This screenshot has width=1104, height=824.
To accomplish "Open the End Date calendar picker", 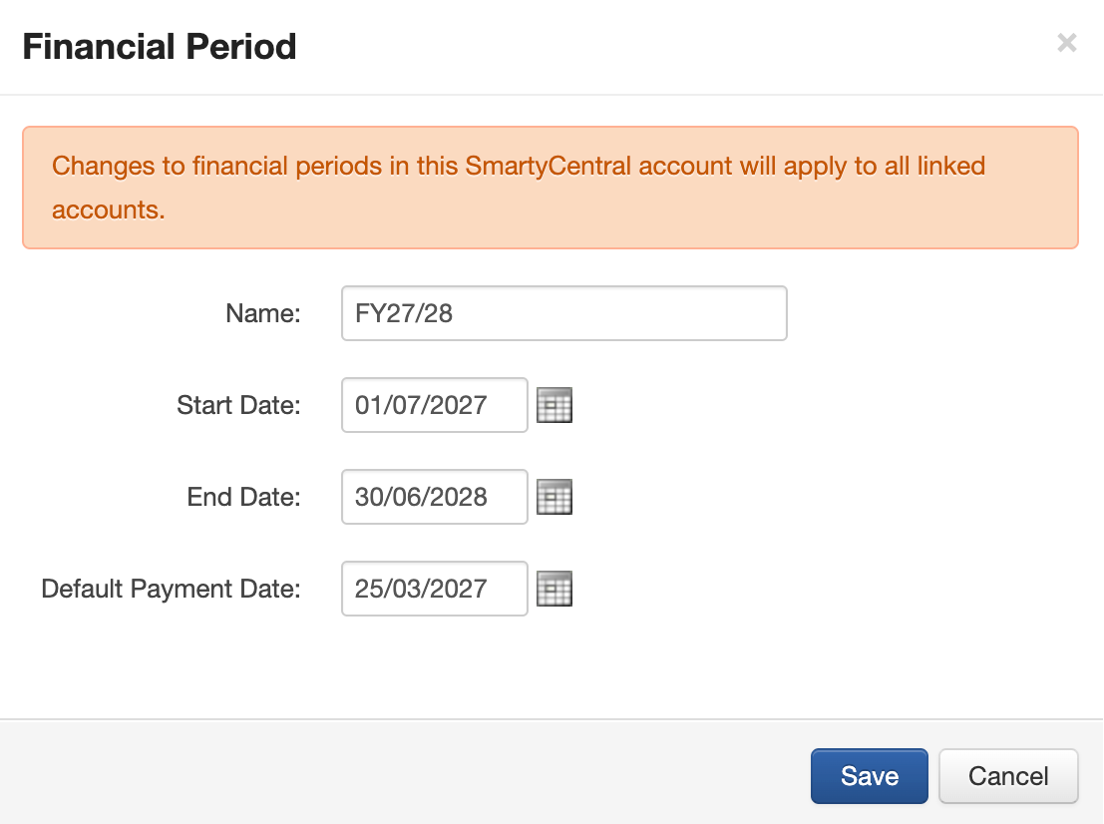I will (554, 497).
